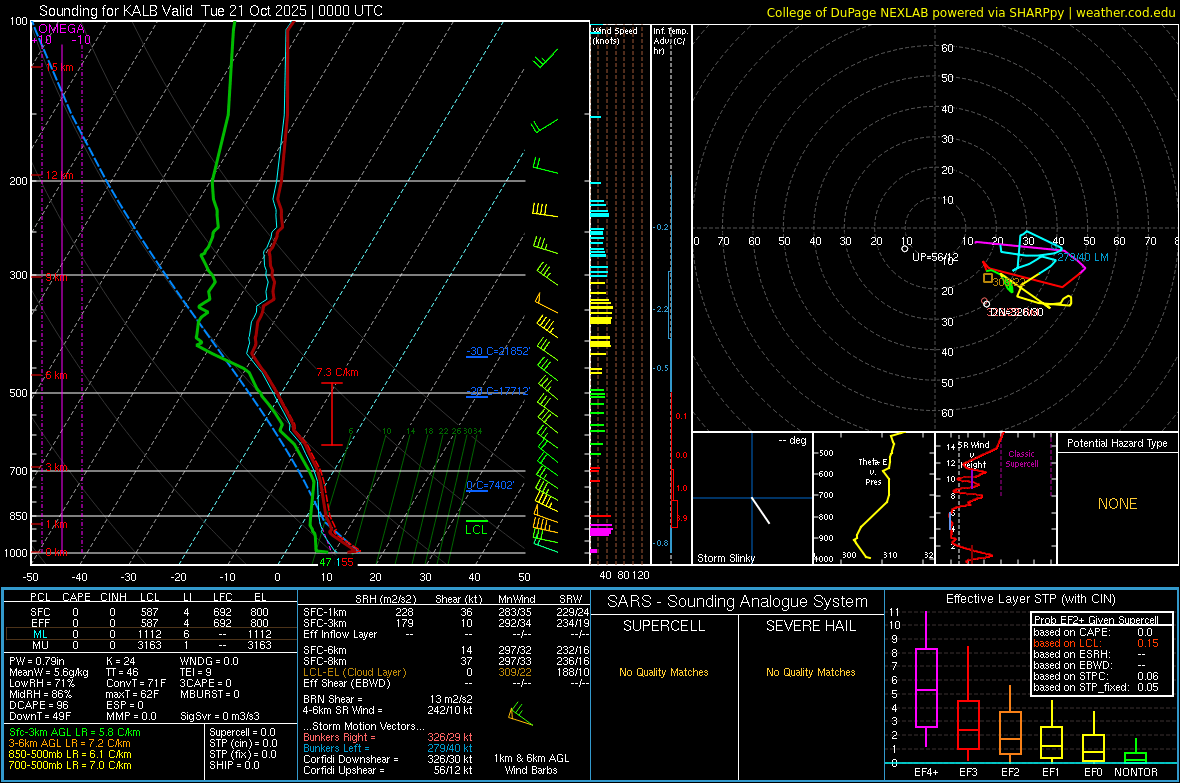Click the 'DCAPE = 96' value
The image size is (1180, 783).
38,705
